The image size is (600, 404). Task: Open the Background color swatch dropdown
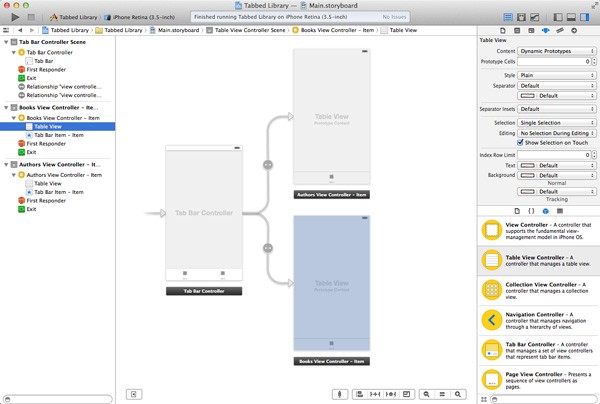[557, 175]
